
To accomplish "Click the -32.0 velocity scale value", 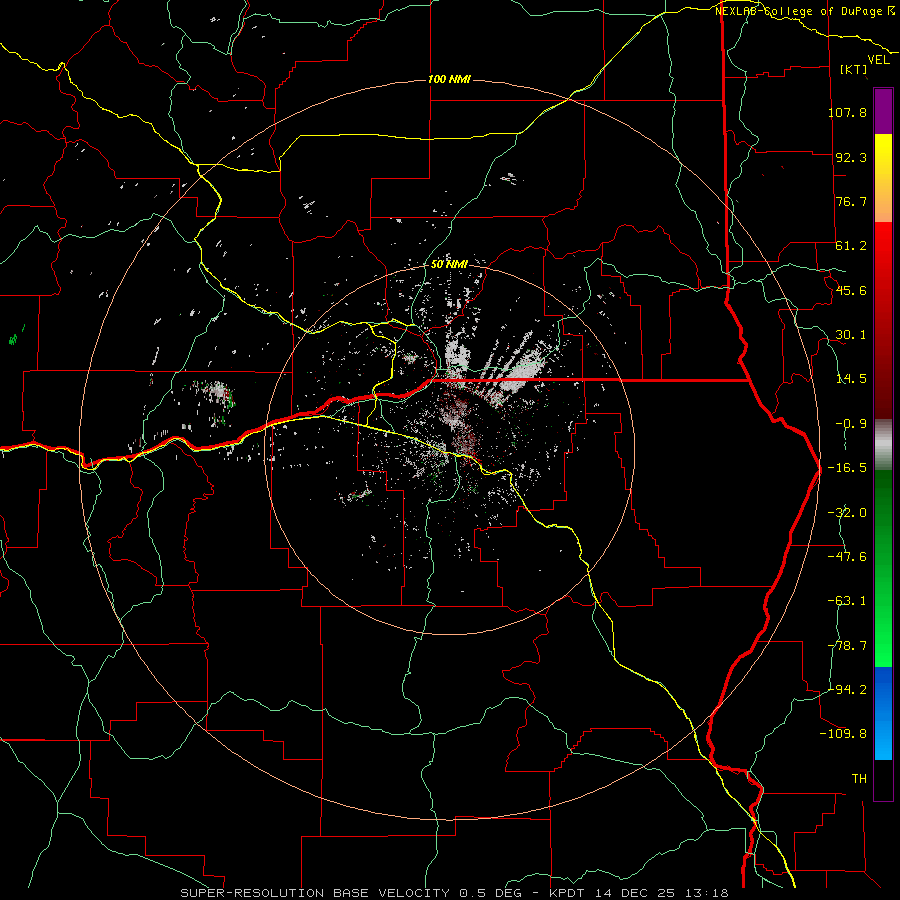I will pyautogui.click(x=847, y=513).
